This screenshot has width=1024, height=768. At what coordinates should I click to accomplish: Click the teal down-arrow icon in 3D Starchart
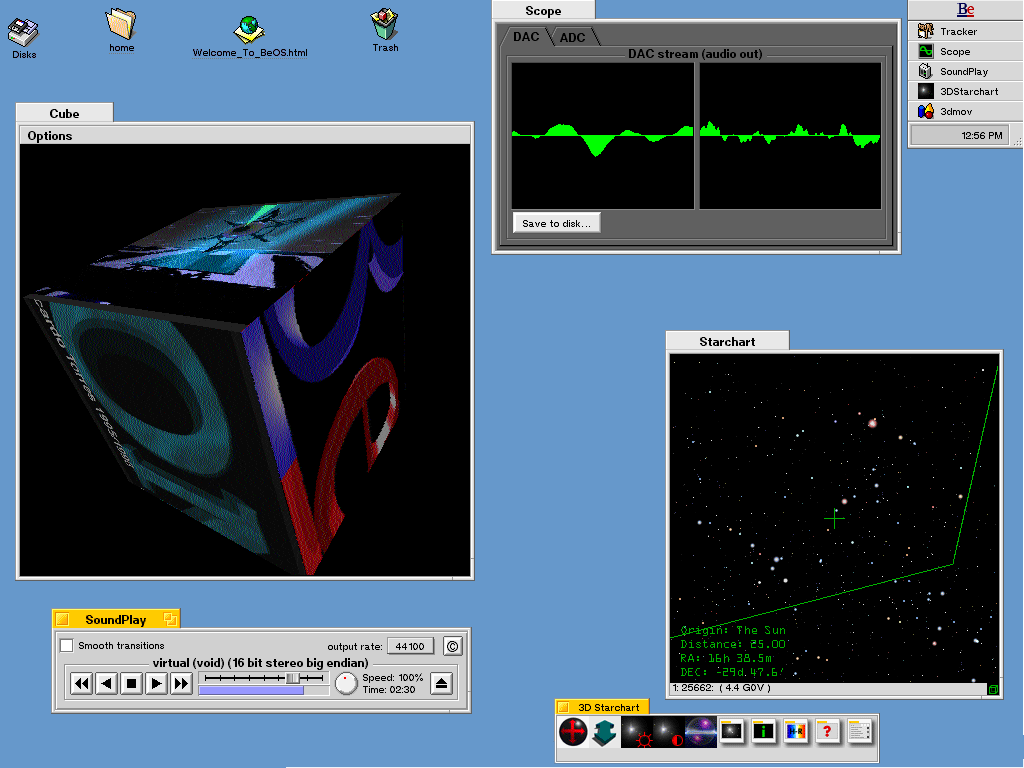[603, 733]
